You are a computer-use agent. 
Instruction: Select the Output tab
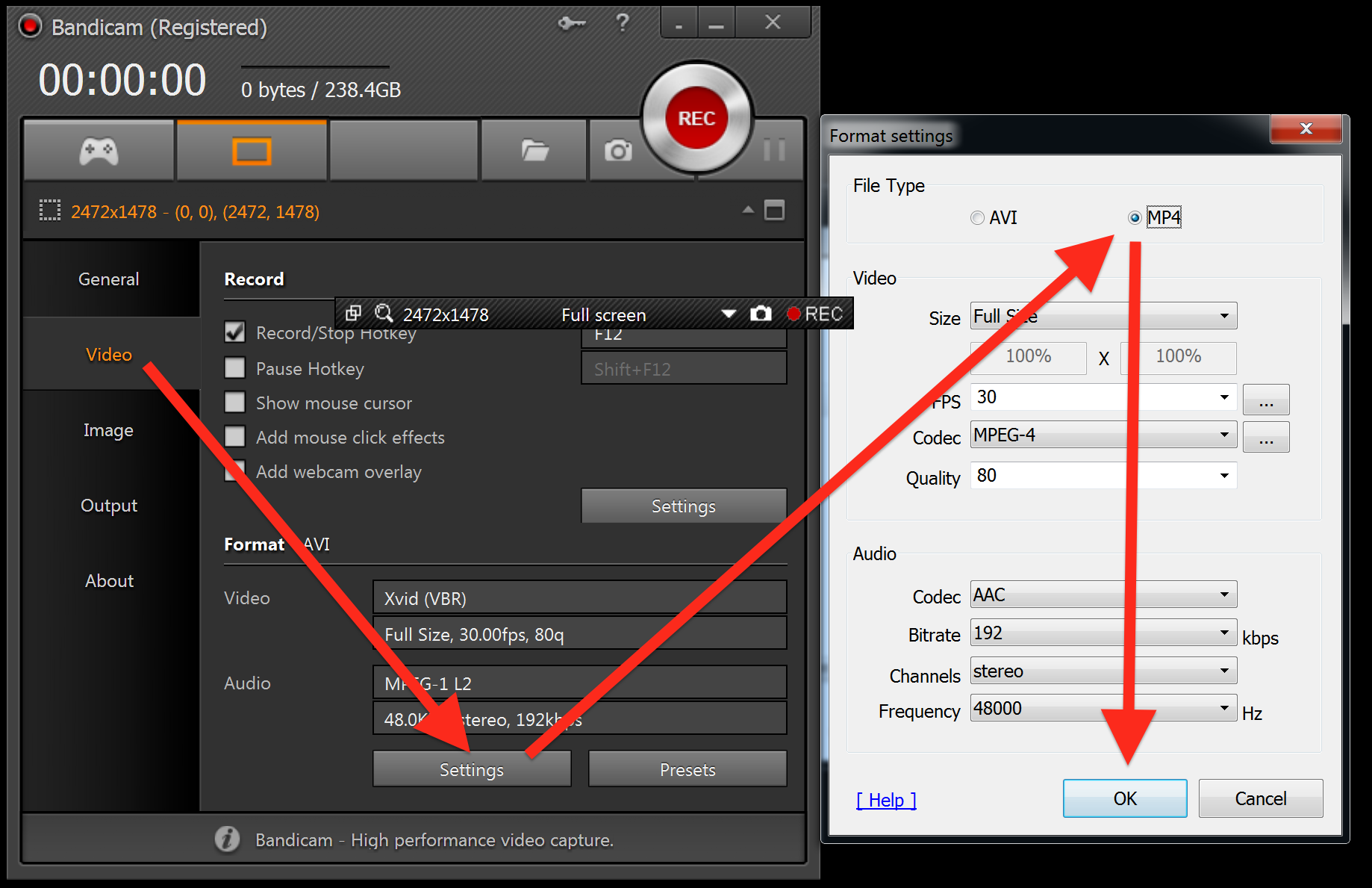click(x=109, y=506)
